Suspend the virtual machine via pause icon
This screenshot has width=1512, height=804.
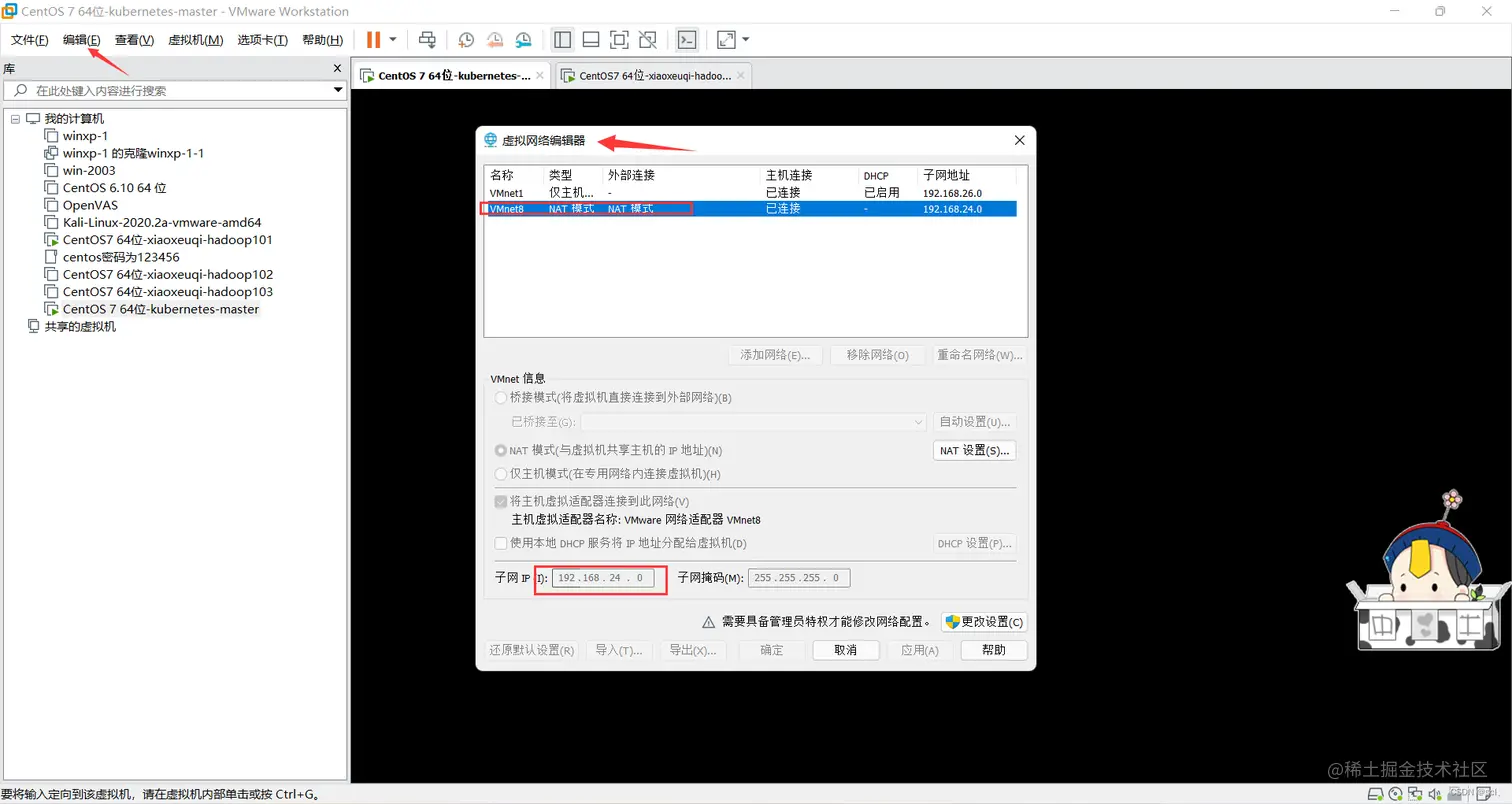[374, 39]
